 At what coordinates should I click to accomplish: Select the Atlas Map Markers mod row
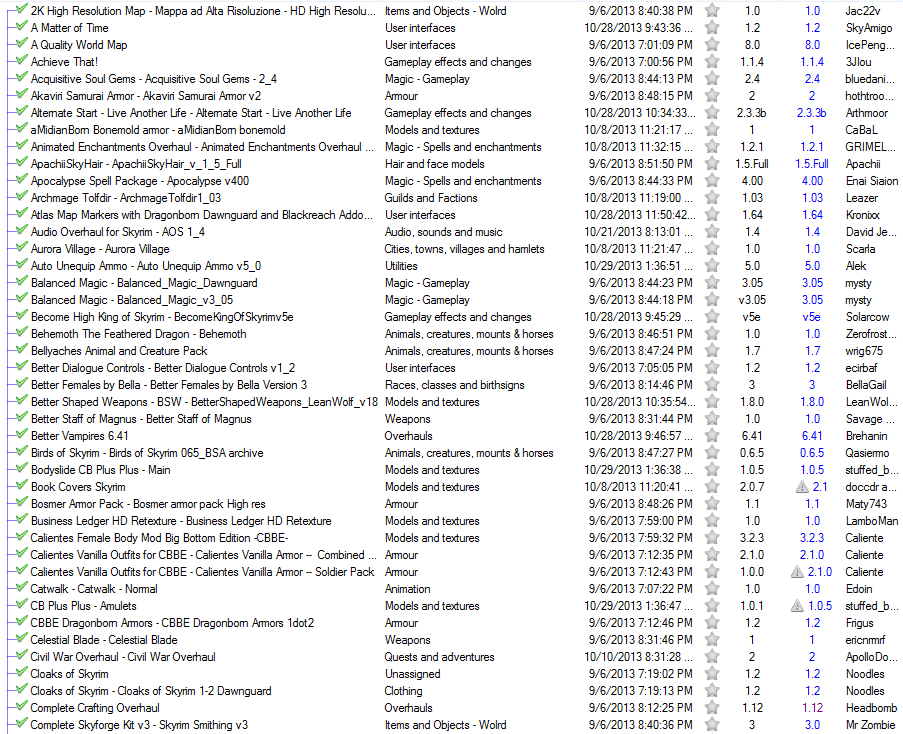tap(452, 215)
